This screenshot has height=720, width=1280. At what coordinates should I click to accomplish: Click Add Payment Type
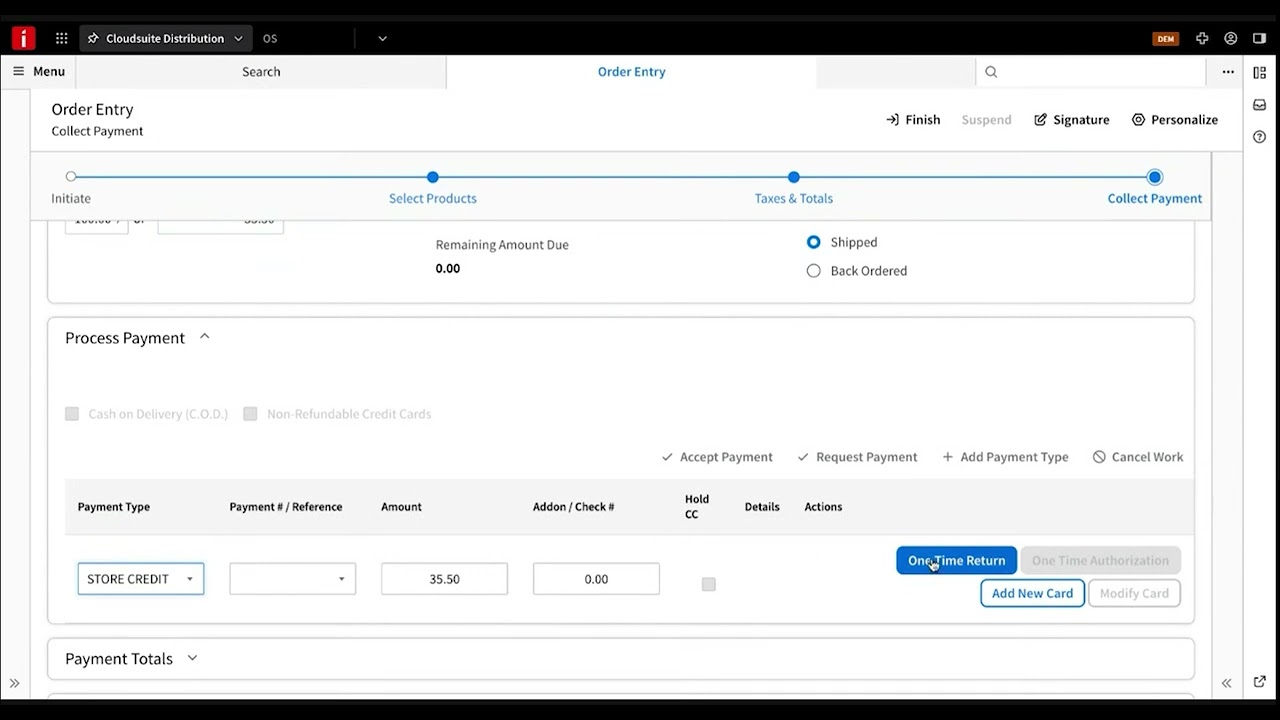tap(1005, 457)
